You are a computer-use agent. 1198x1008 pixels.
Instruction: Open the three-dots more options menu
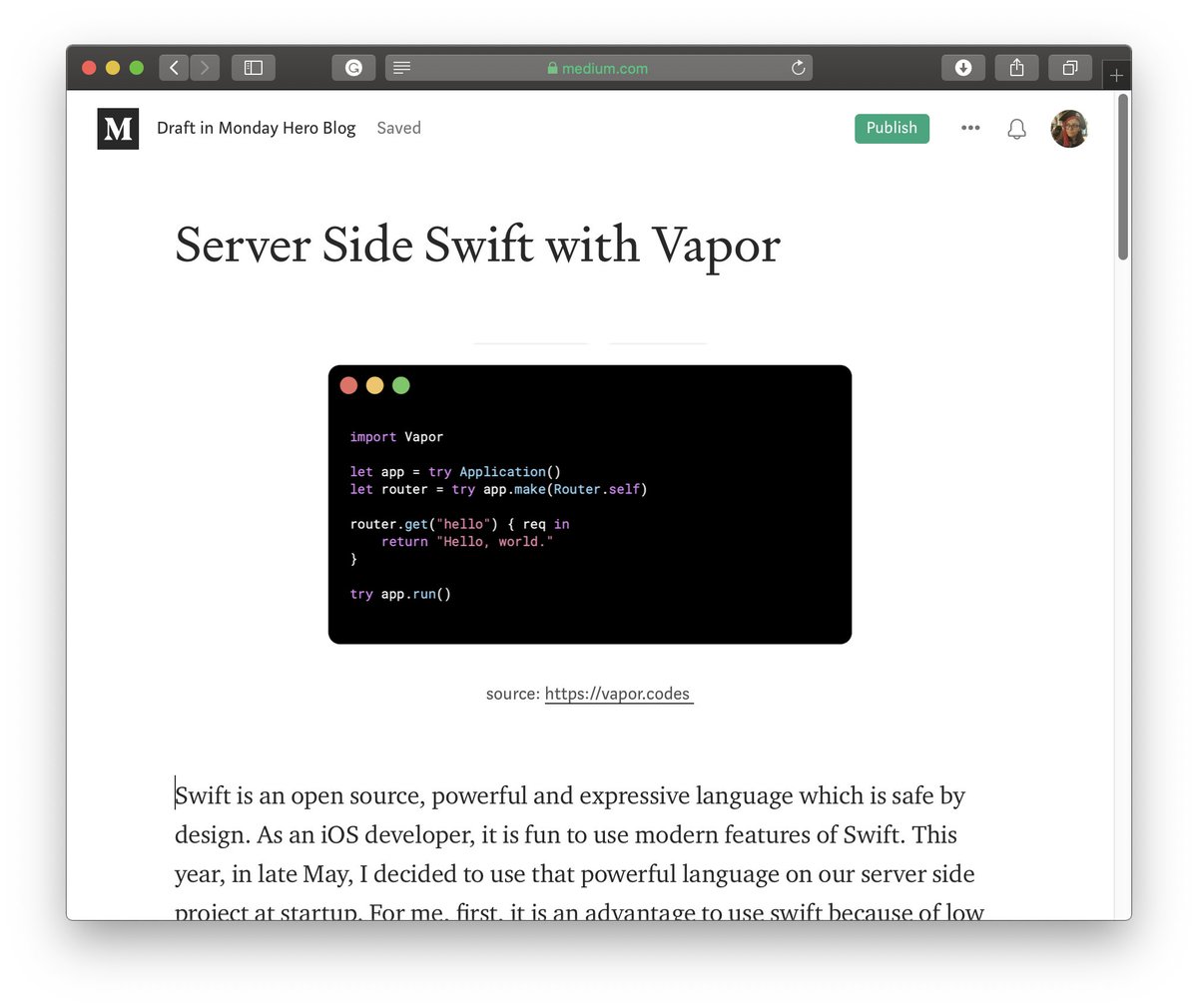click(x=970, y=128)
